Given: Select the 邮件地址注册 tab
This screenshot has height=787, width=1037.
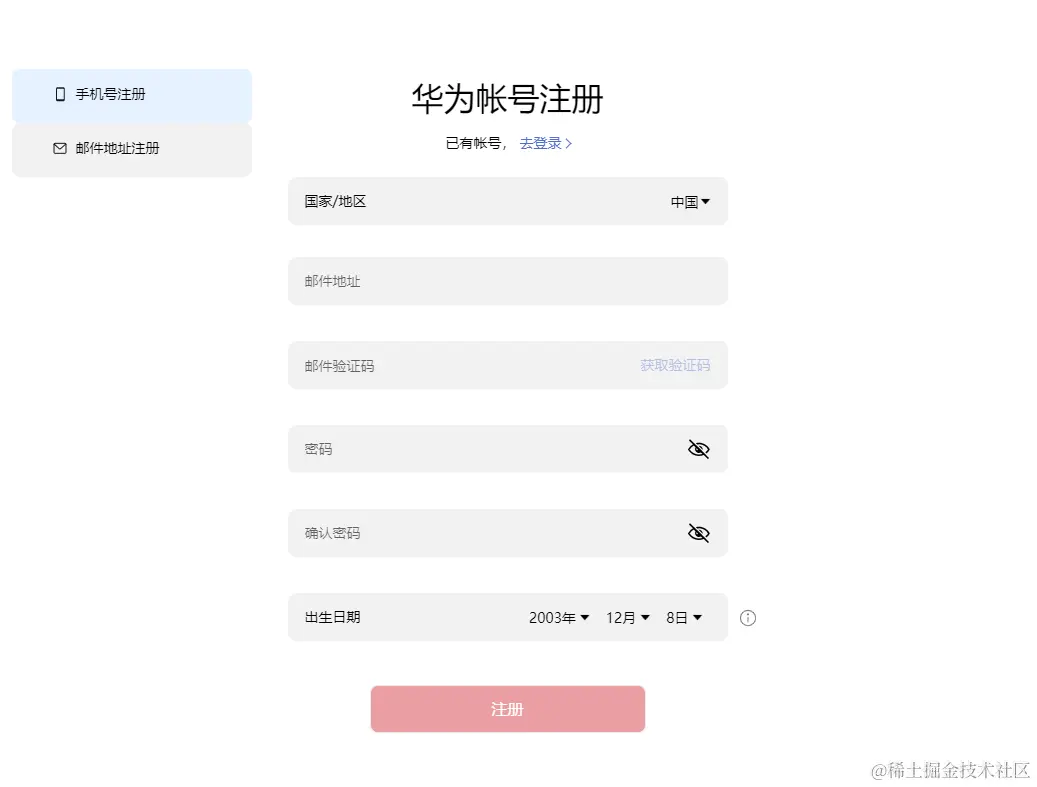Looking at the screenshot, I should (x=132, y=149).
